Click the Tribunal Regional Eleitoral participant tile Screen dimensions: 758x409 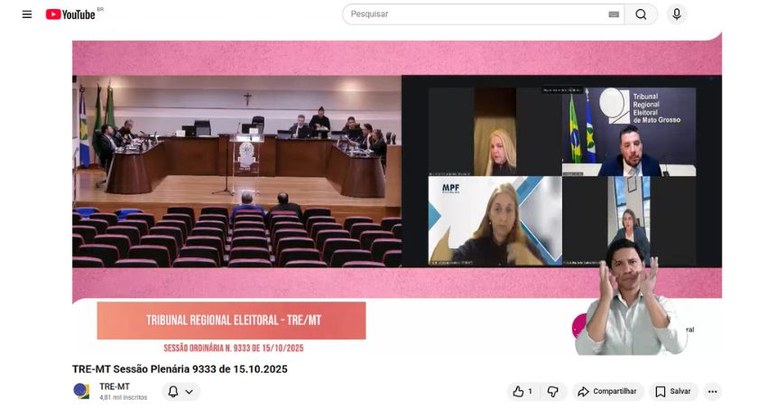coord(629,131)
